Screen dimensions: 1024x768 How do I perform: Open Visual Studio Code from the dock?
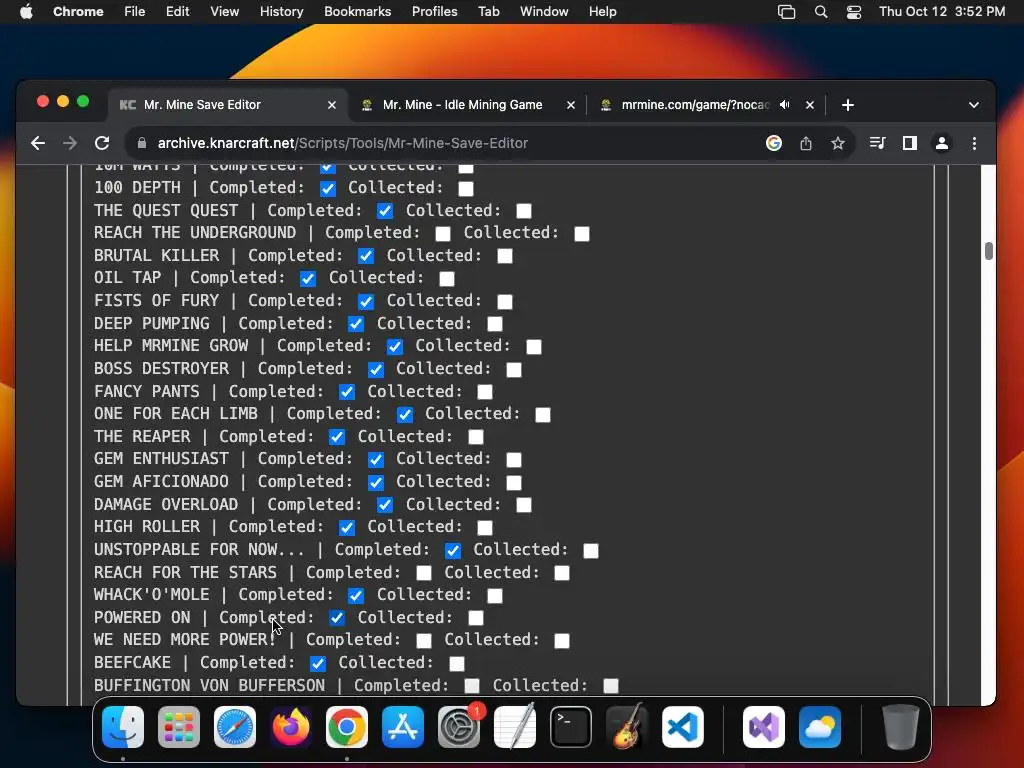[682, 727]
